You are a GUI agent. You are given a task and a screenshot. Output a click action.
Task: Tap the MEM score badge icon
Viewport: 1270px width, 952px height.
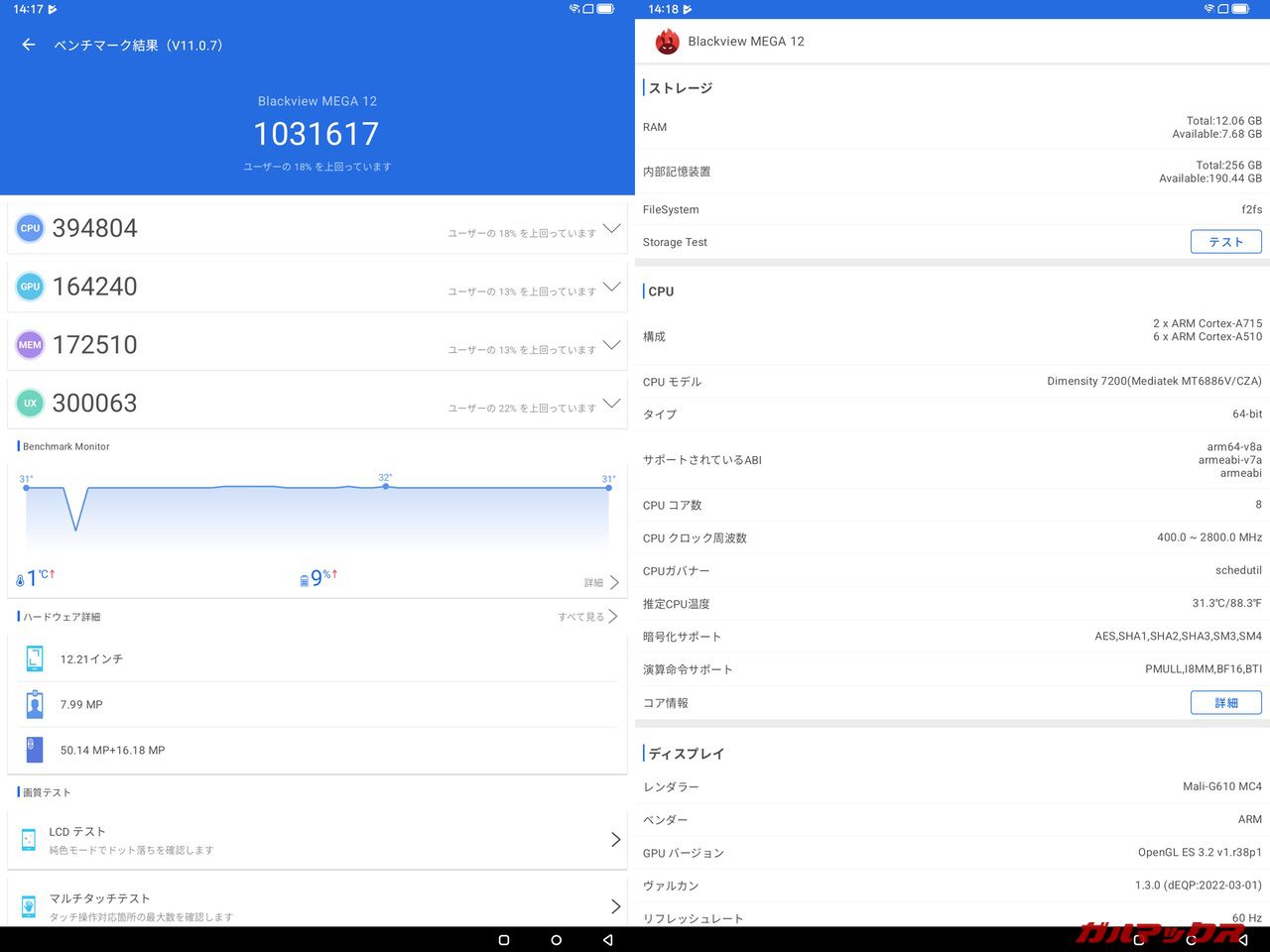coord(30,345)
